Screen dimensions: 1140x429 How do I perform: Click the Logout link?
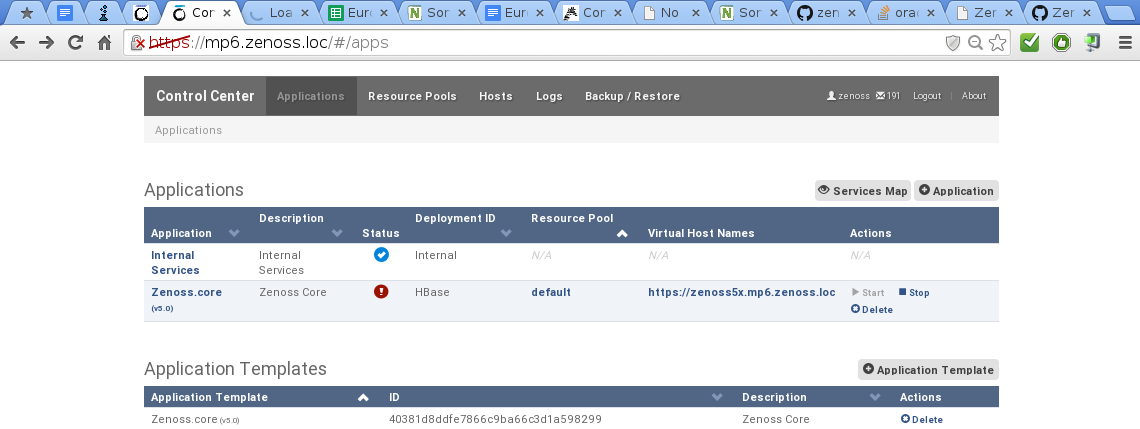927,96
